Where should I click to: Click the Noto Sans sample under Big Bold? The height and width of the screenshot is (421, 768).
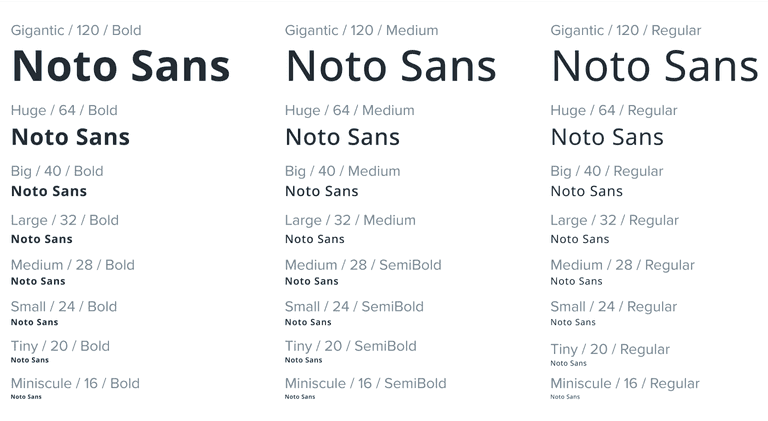(49, 191)
